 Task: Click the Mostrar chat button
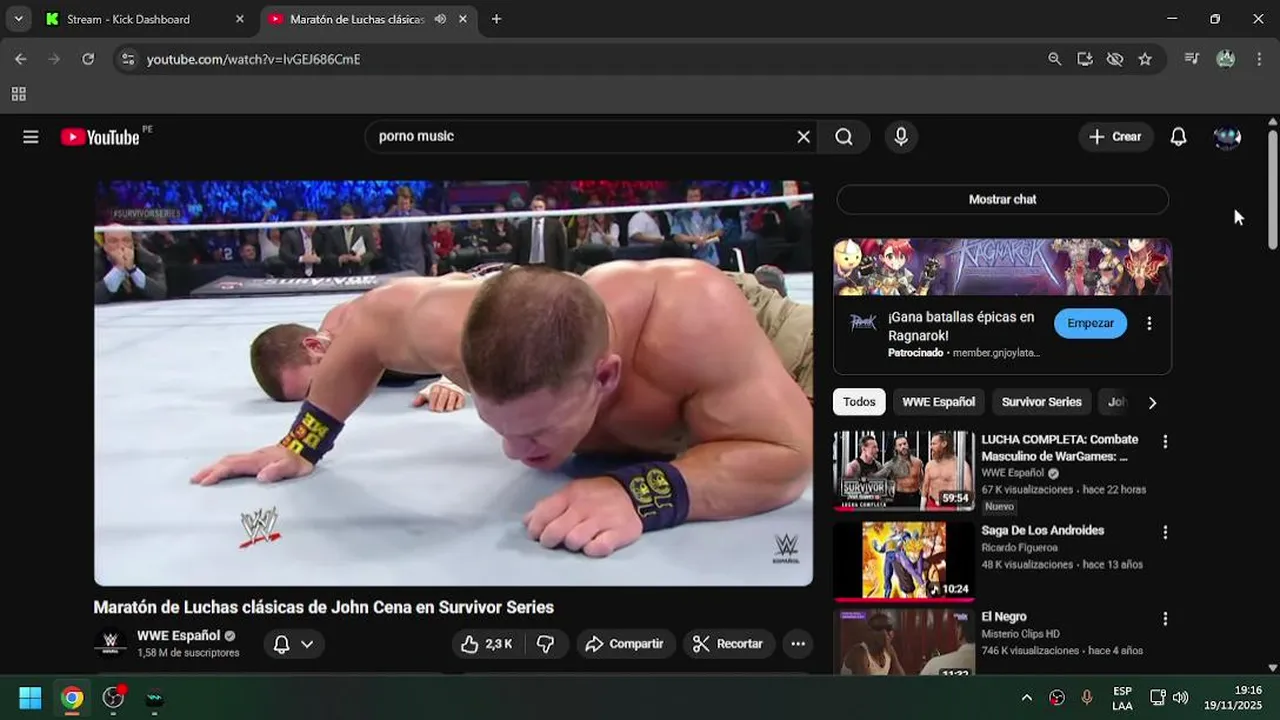(1002, 199)
